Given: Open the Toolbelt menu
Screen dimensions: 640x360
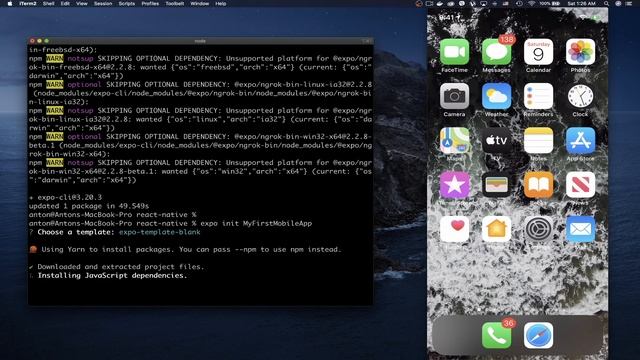Looking at the screenshot, I should pyautogui.click(x=175, y=3).
